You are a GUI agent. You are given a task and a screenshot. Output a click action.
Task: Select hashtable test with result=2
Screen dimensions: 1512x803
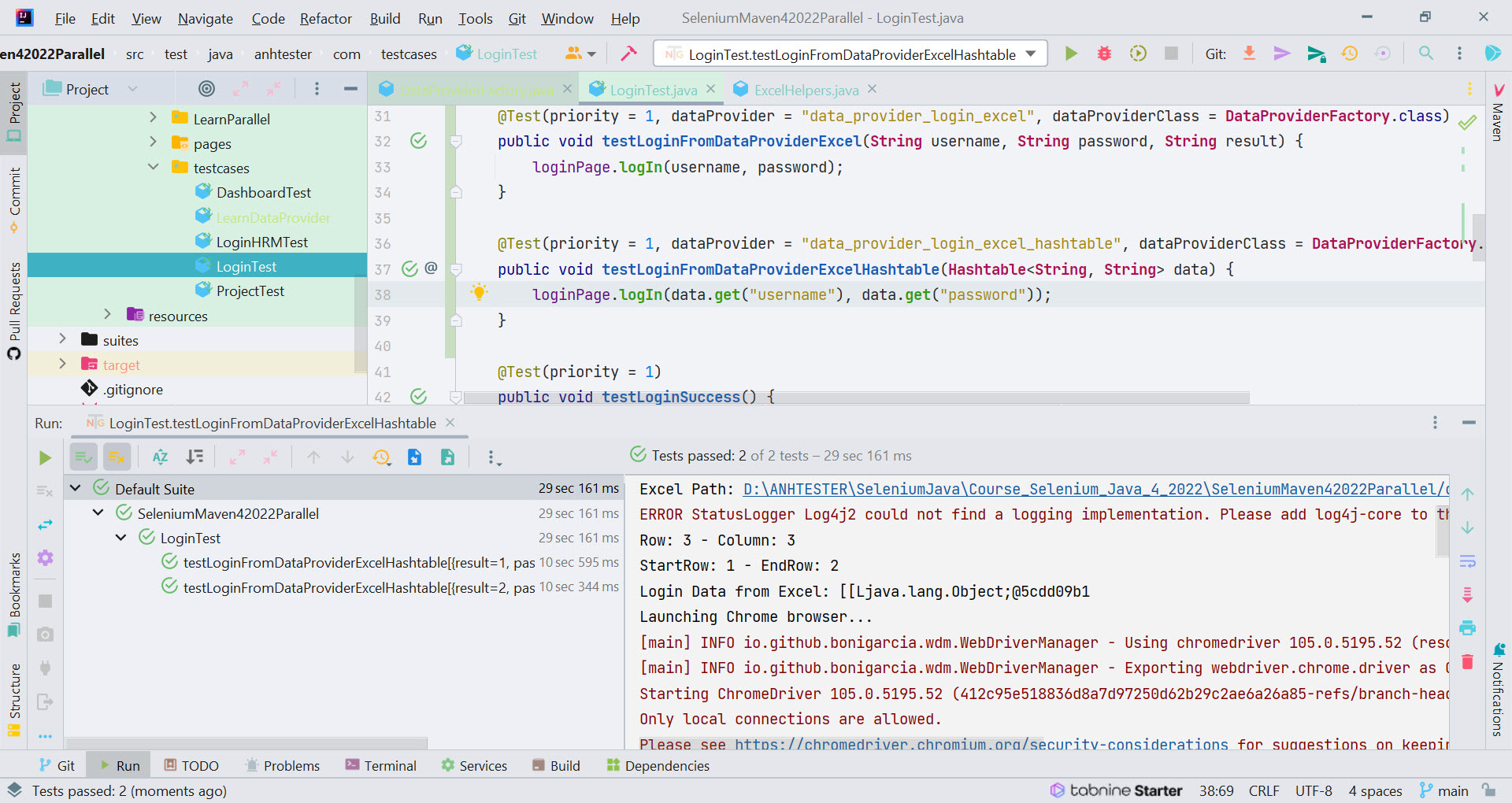pos(358,587)
